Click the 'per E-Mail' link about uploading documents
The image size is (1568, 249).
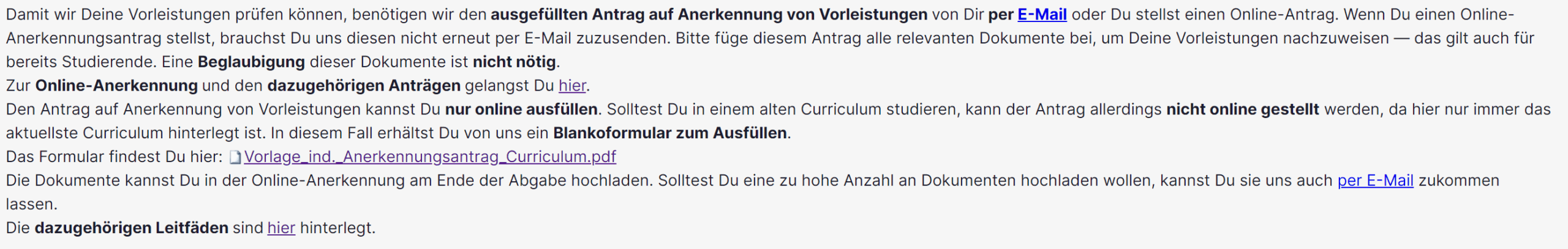coord(1375,180)
